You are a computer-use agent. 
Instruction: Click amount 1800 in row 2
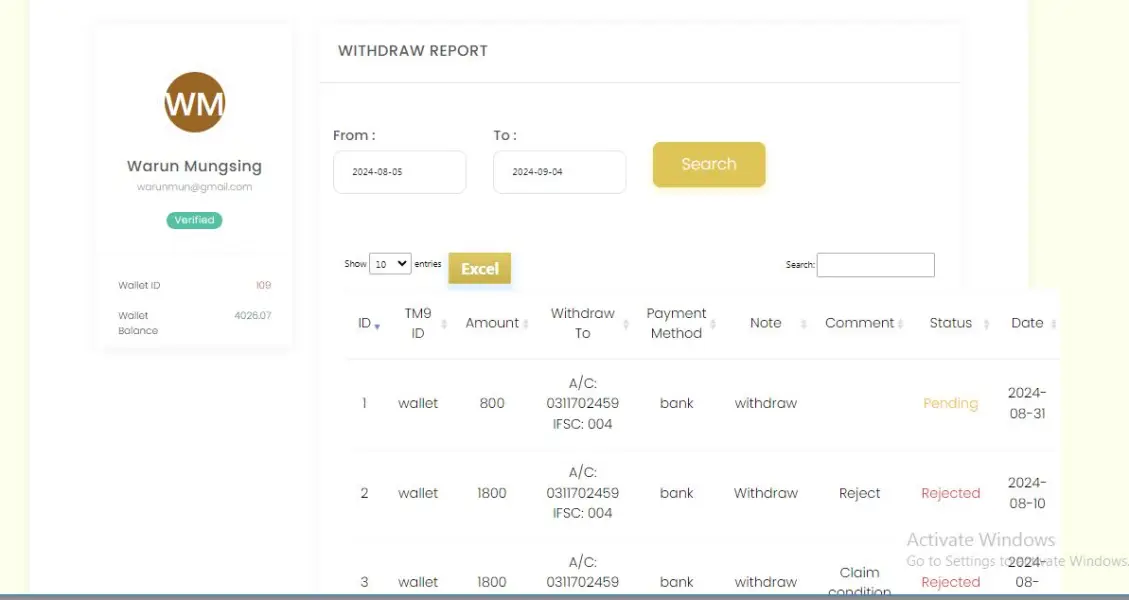[492, 493]
